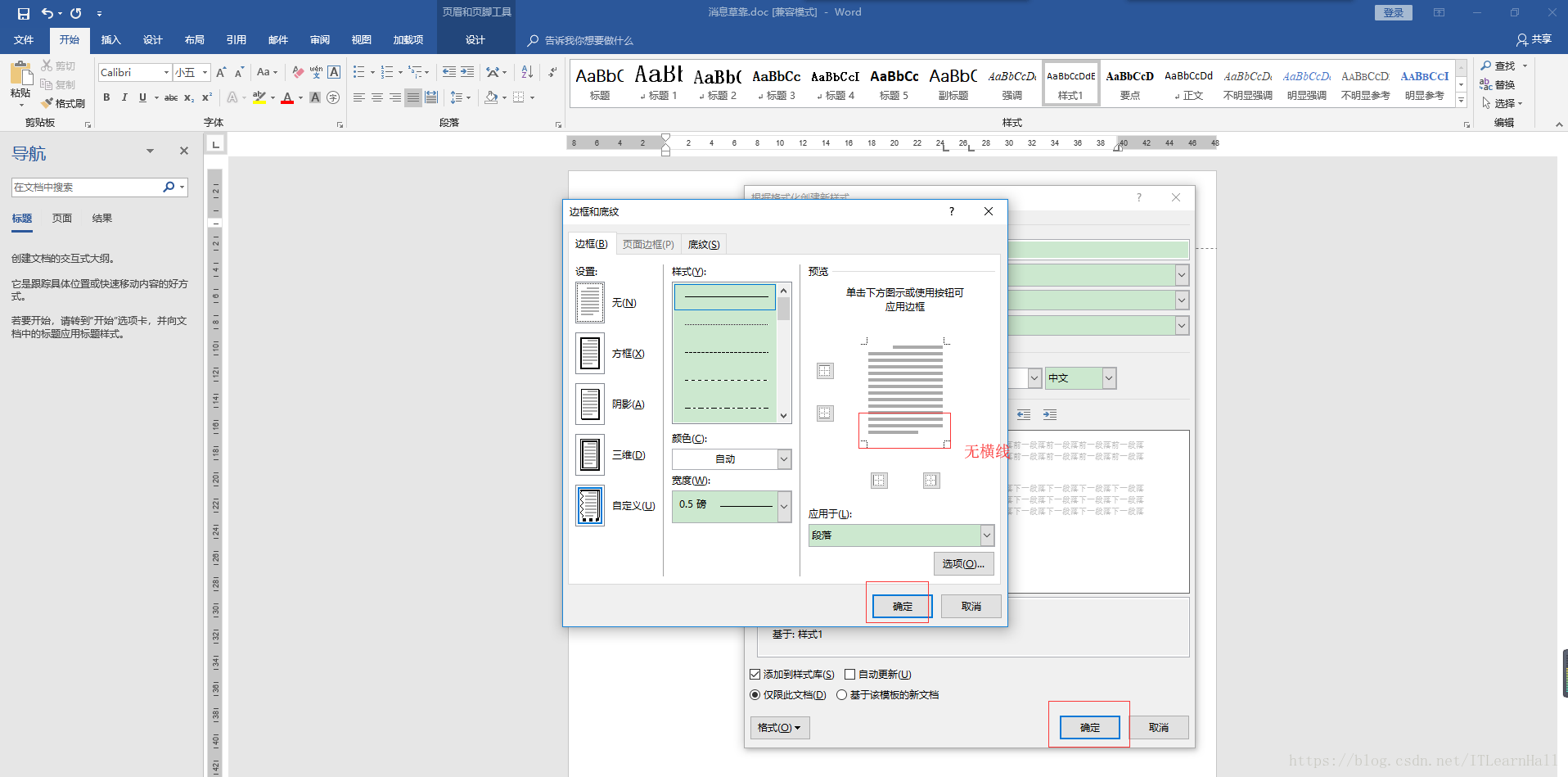
Task: Click the Save icon in title bar
Action: click(23, 13)
